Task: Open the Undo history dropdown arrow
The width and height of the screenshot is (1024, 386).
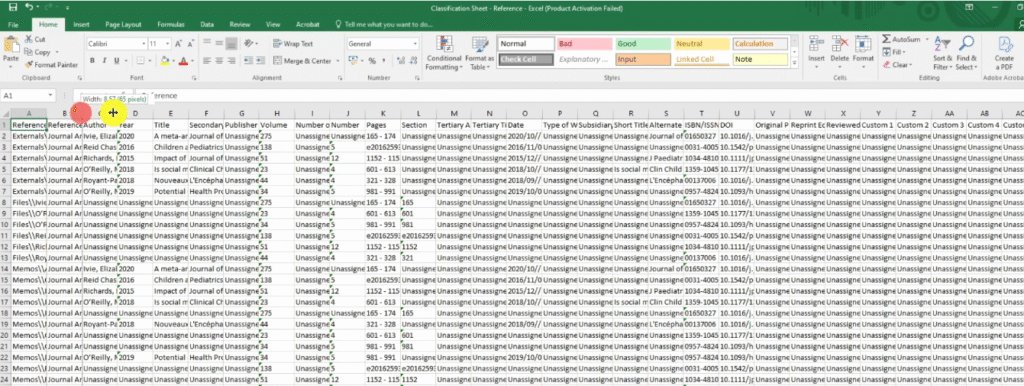Action: [37, 7]
